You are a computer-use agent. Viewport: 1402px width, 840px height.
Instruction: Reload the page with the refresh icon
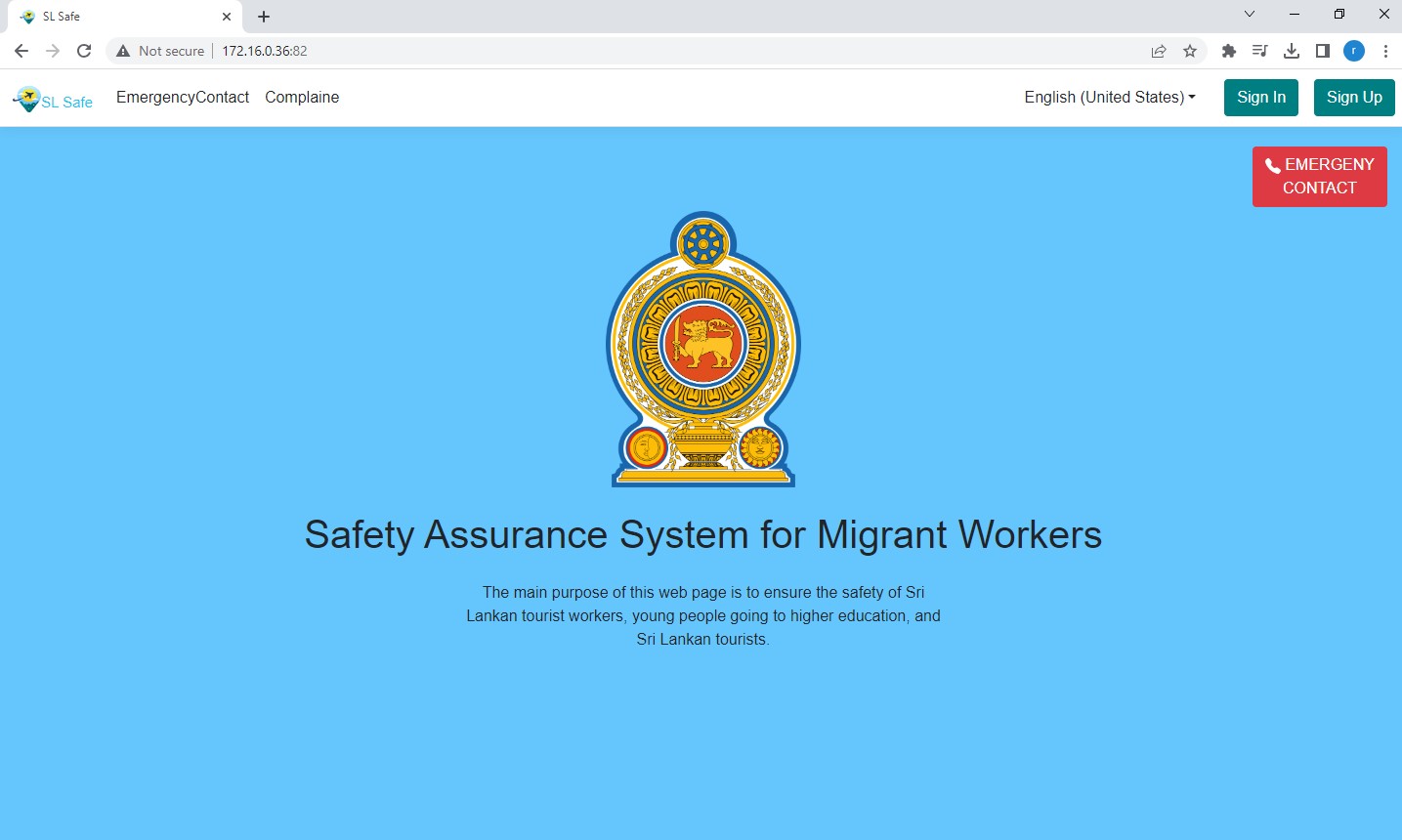(x=84, y=51)
